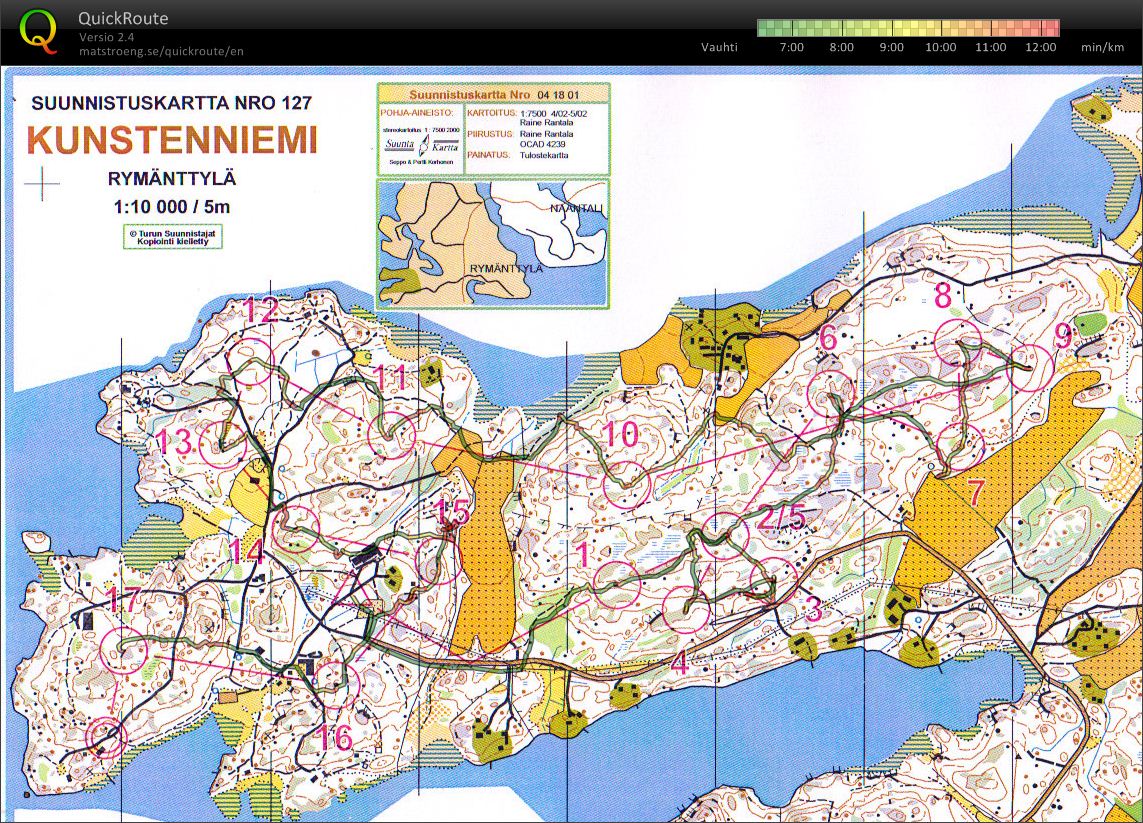Click the KUNSTENNIEMI map title
1143x823 pixels.
171,139
